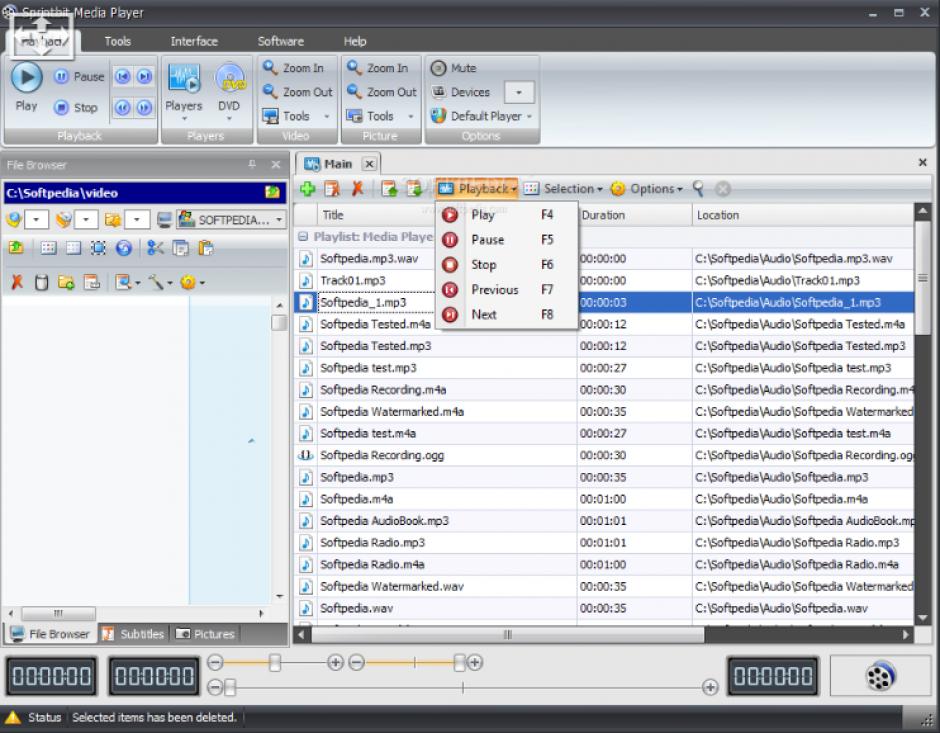
Task: Open the Help ribbon tab
Action: 355,41
